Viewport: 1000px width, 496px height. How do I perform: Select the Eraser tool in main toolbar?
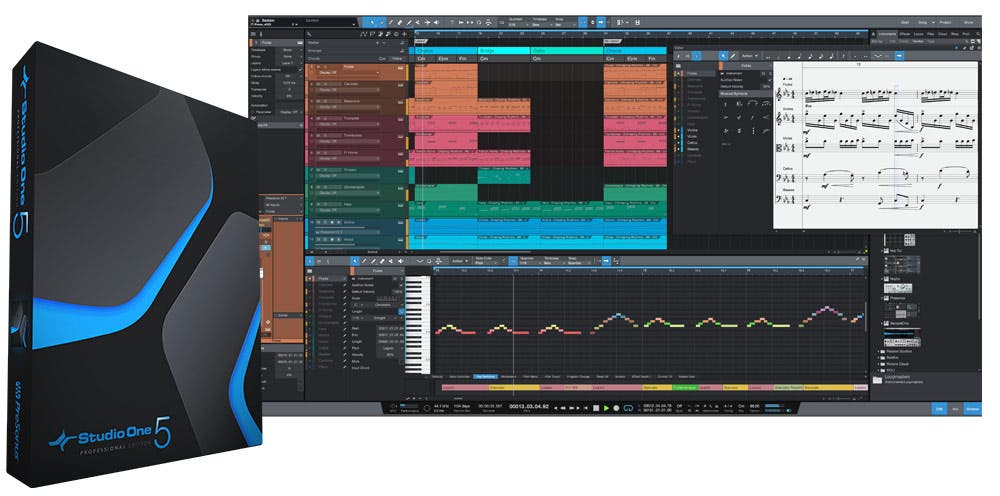point(399,22)
